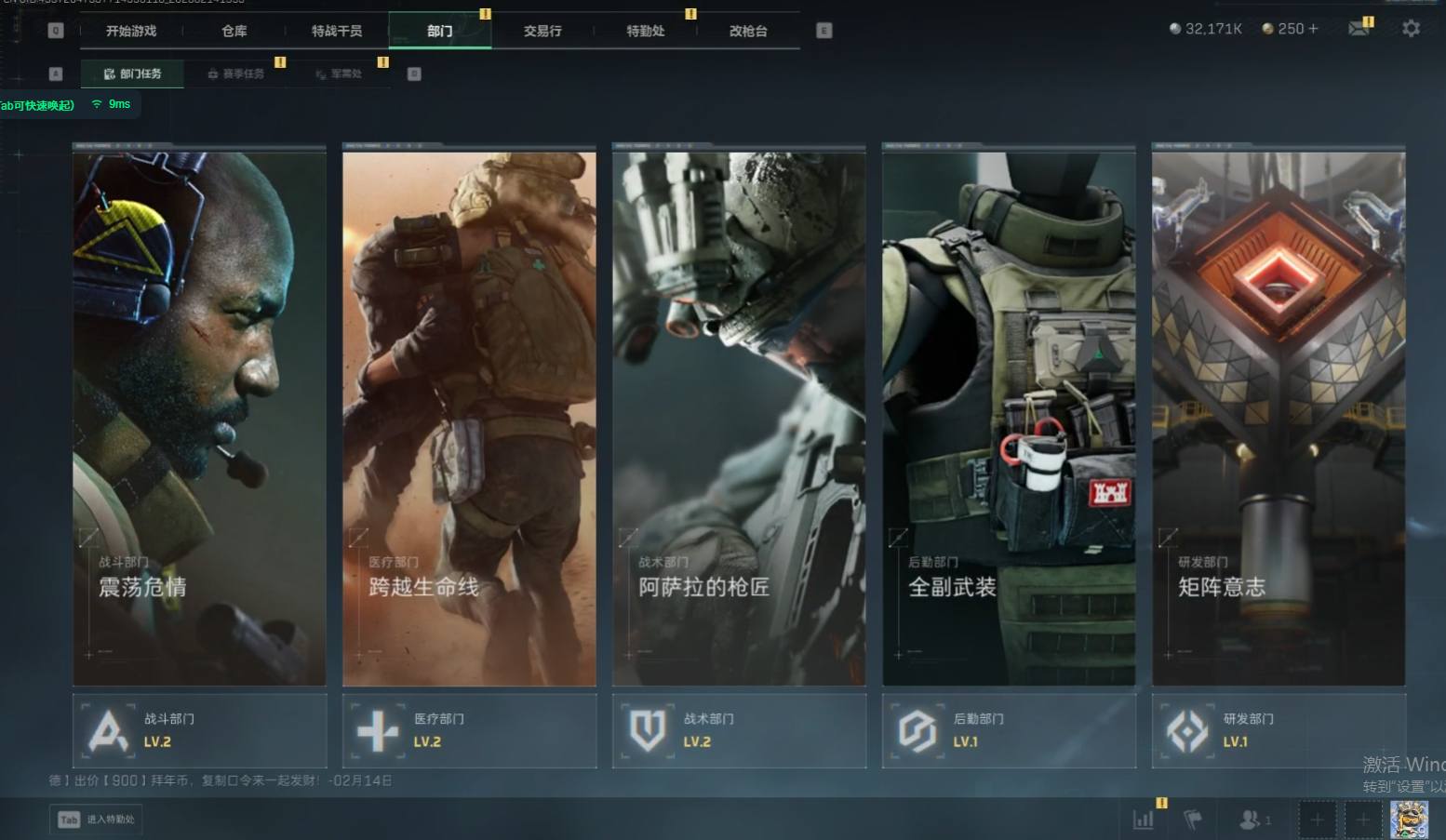Screen dimensions: 1446x840
Task: Open the 全副武装 mission card
Action: (x=1010, y=416)
